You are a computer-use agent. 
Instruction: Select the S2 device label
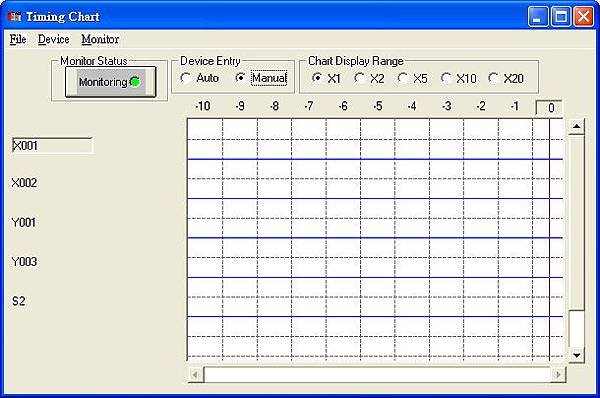(19, 301)
